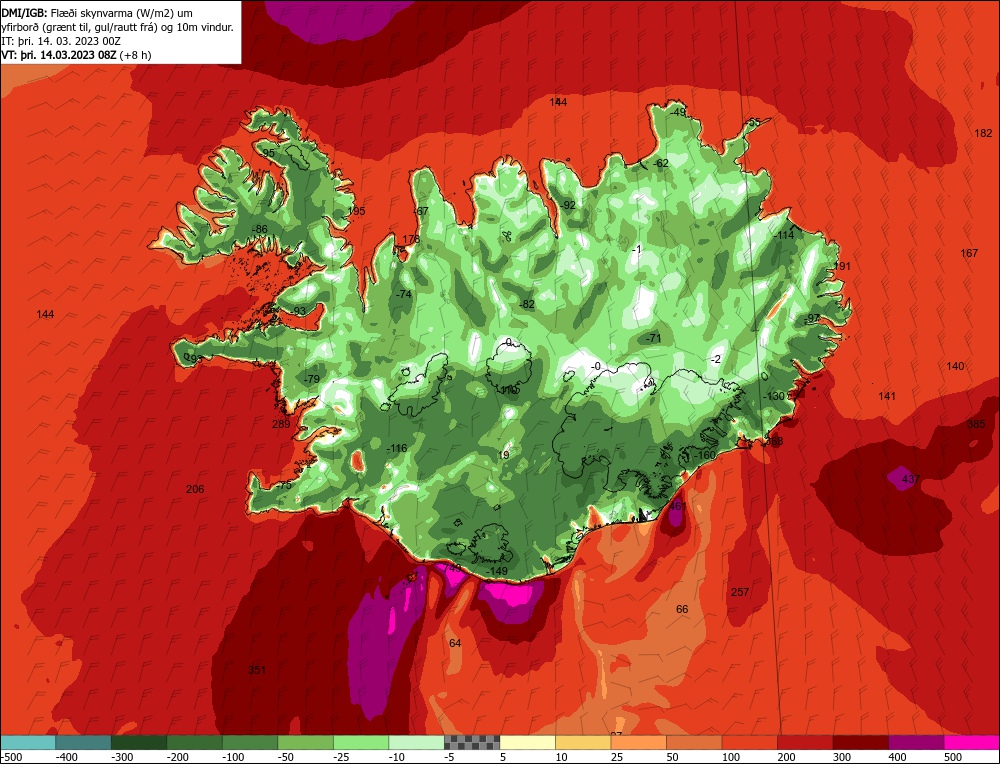
Task: Click the palest green -10 to -5 legend swatch
Action: click(x=416, y=742)
